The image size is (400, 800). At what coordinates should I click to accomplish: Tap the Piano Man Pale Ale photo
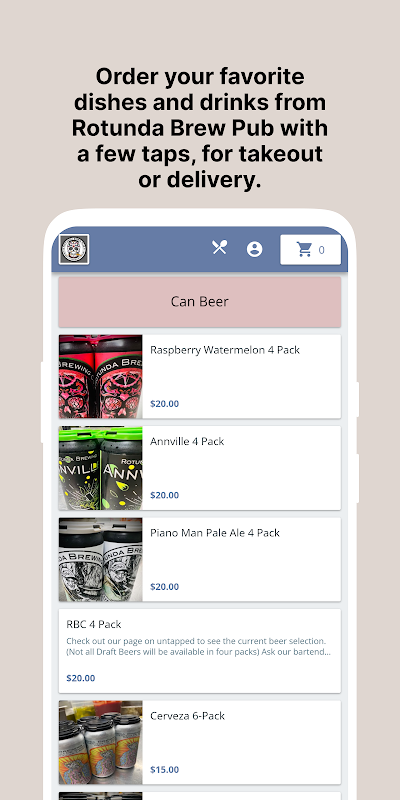(101, 559)
